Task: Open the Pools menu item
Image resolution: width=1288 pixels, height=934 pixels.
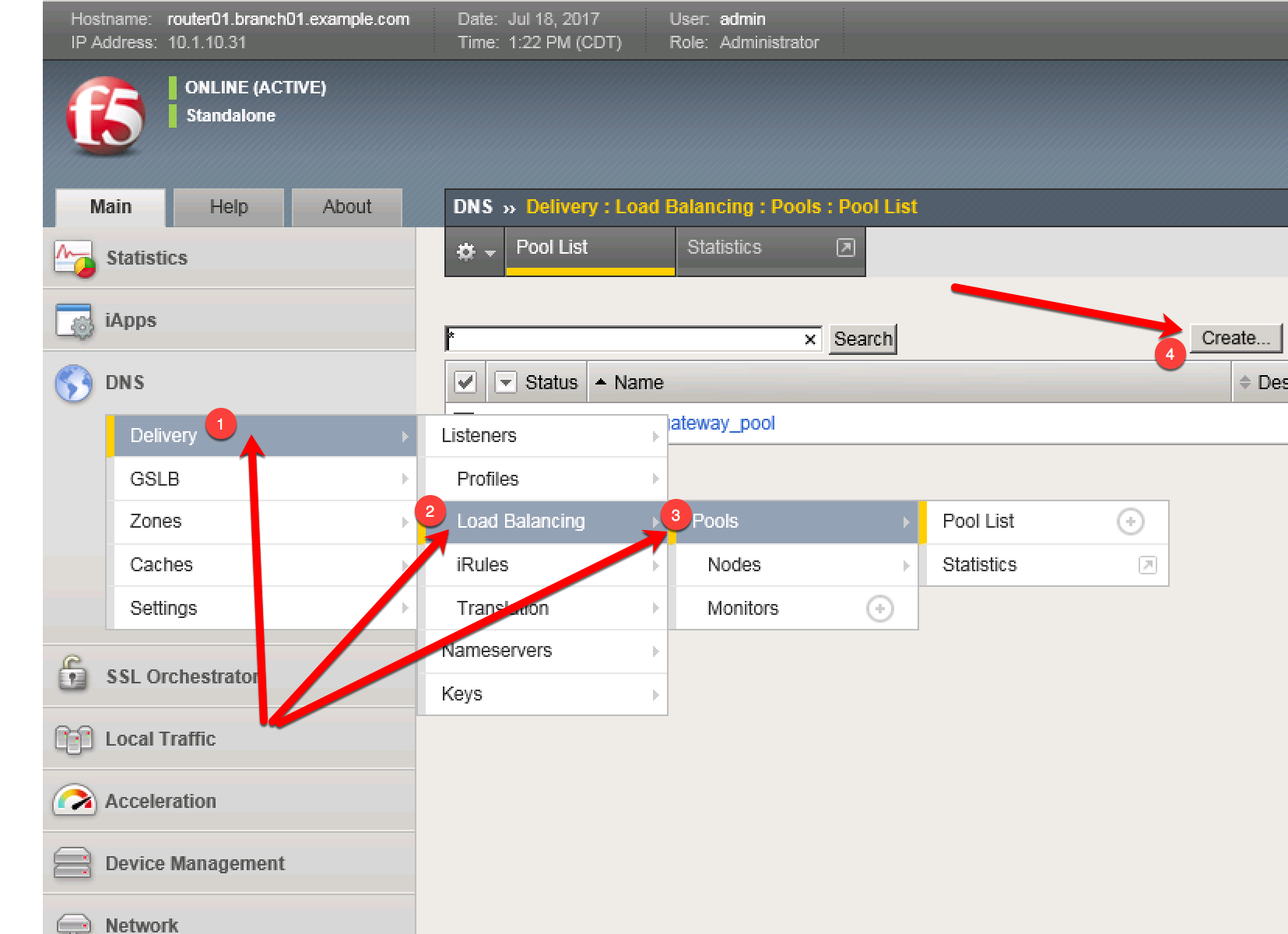Action: [793, 521]
